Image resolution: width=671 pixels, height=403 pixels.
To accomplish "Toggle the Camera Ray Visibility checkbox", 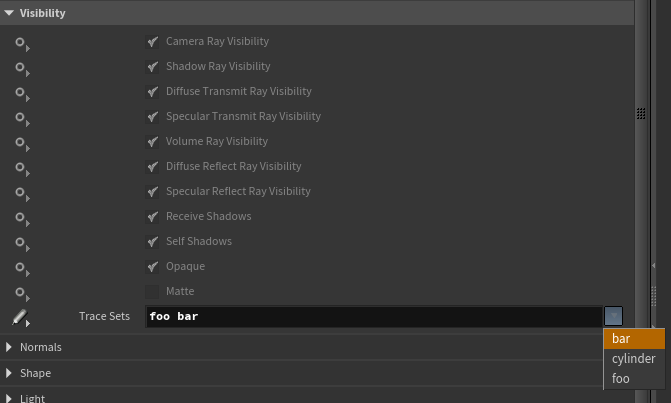I will pos(153,42).
